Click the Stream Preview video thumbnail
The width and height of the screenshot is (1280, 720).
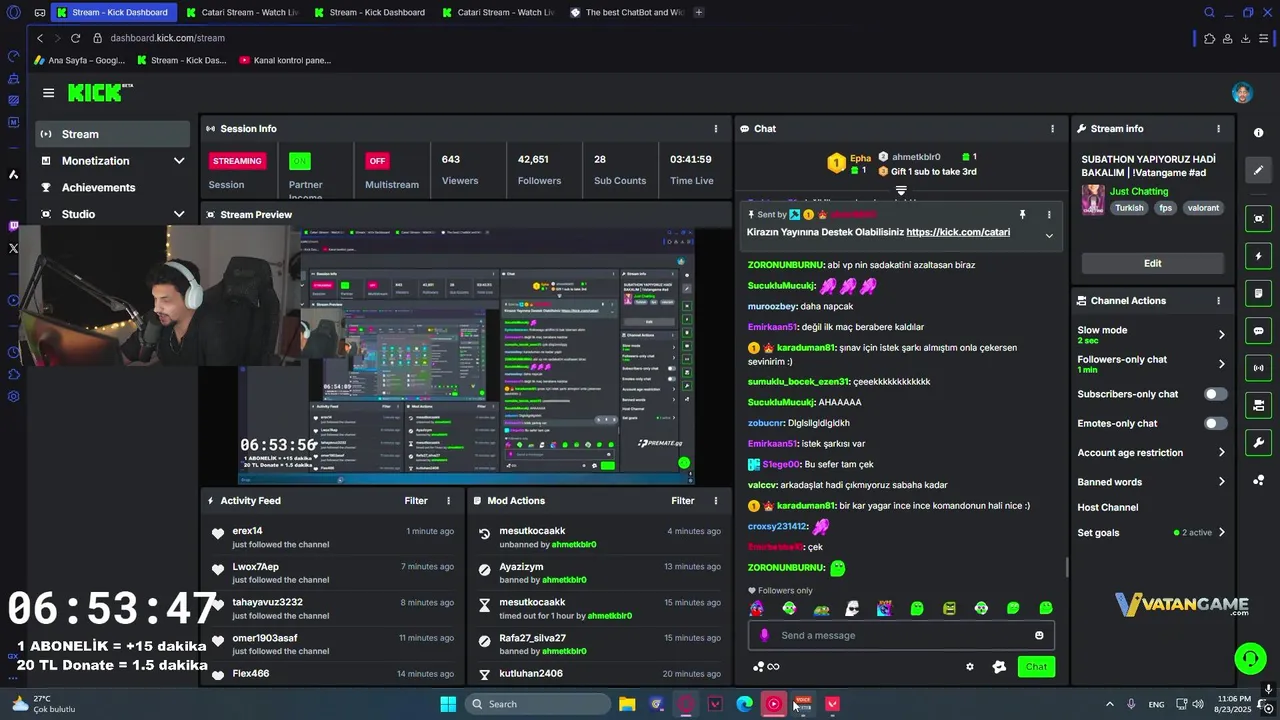tap(467, 355)
